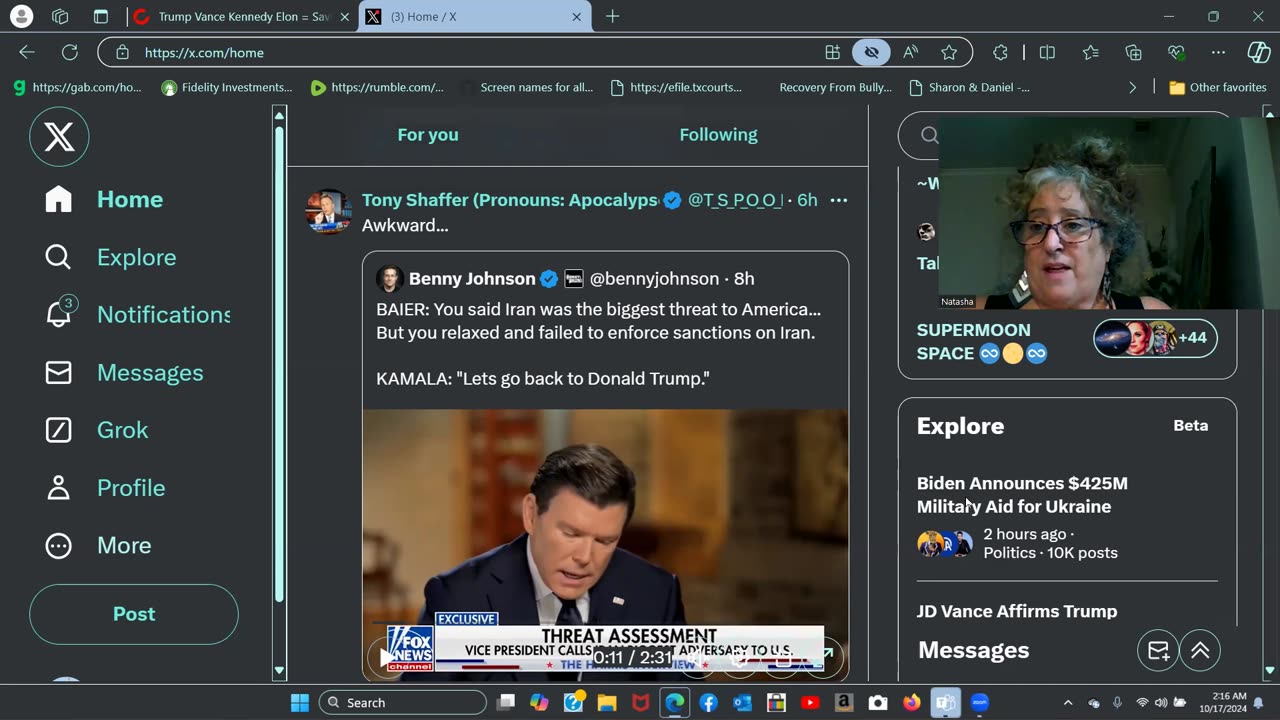Viewport: 1280px width, 720px height.
Task: Open Explore in X sidebar
Action: point(111,257)
